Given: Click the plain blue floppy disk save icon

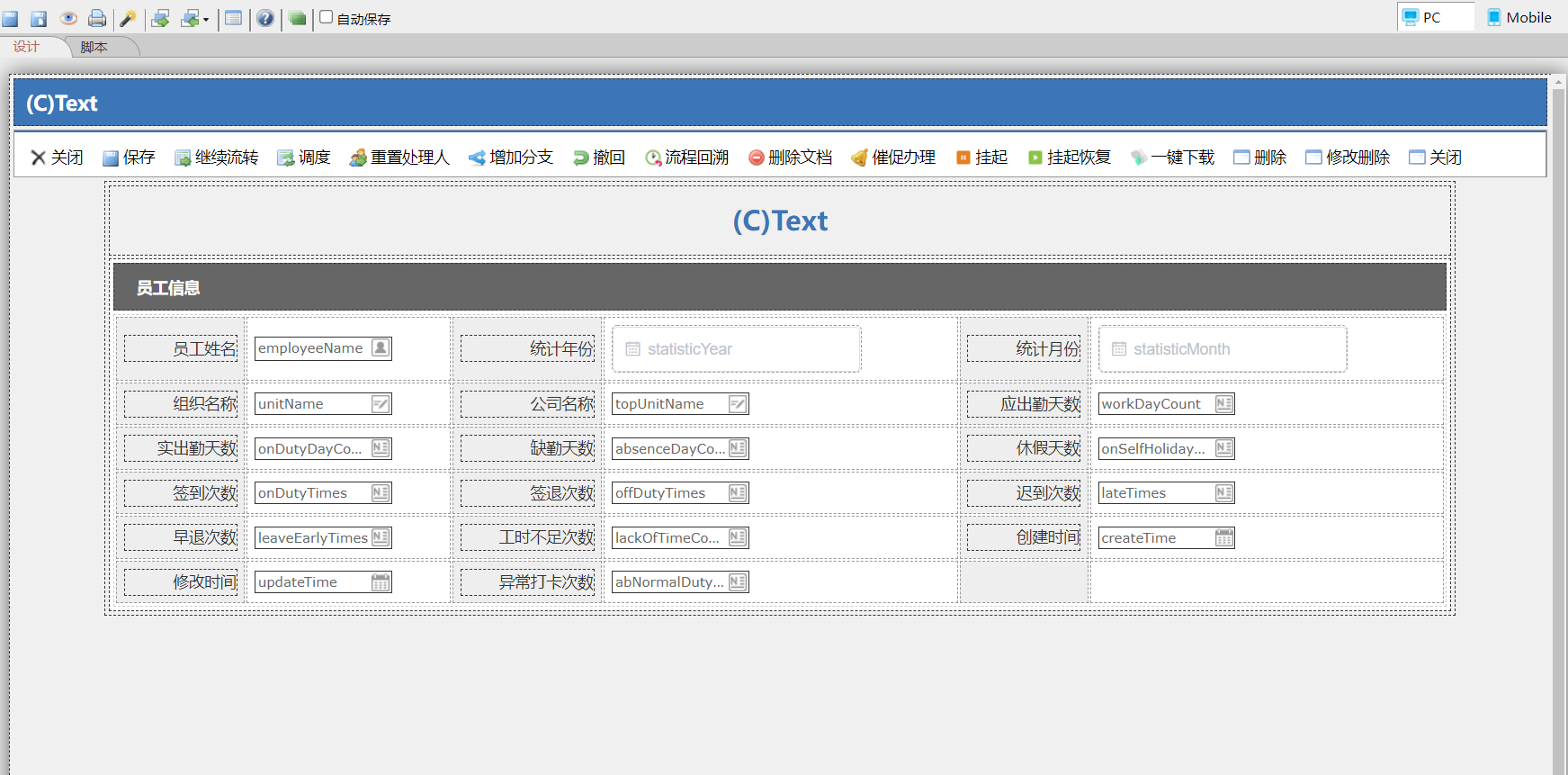Looking at the screenshot, I should [x=11, y=18].
